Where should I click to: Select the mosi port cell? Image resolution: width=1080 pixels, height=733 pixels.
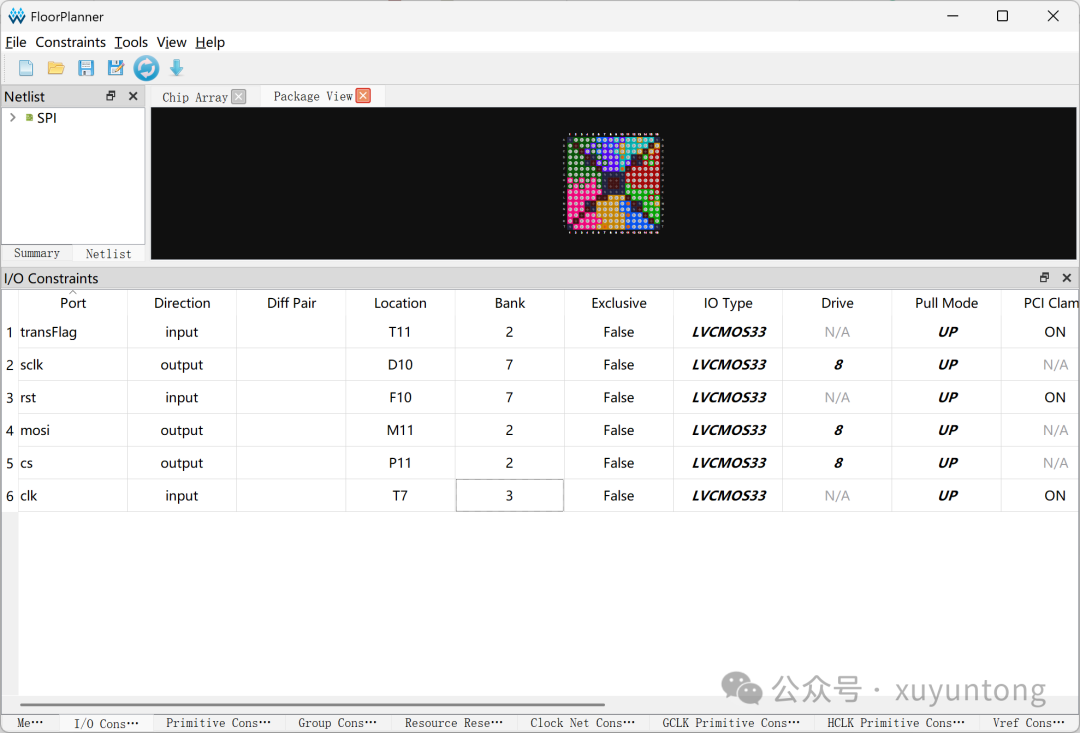pyautogui.click(x=73, y=430)
